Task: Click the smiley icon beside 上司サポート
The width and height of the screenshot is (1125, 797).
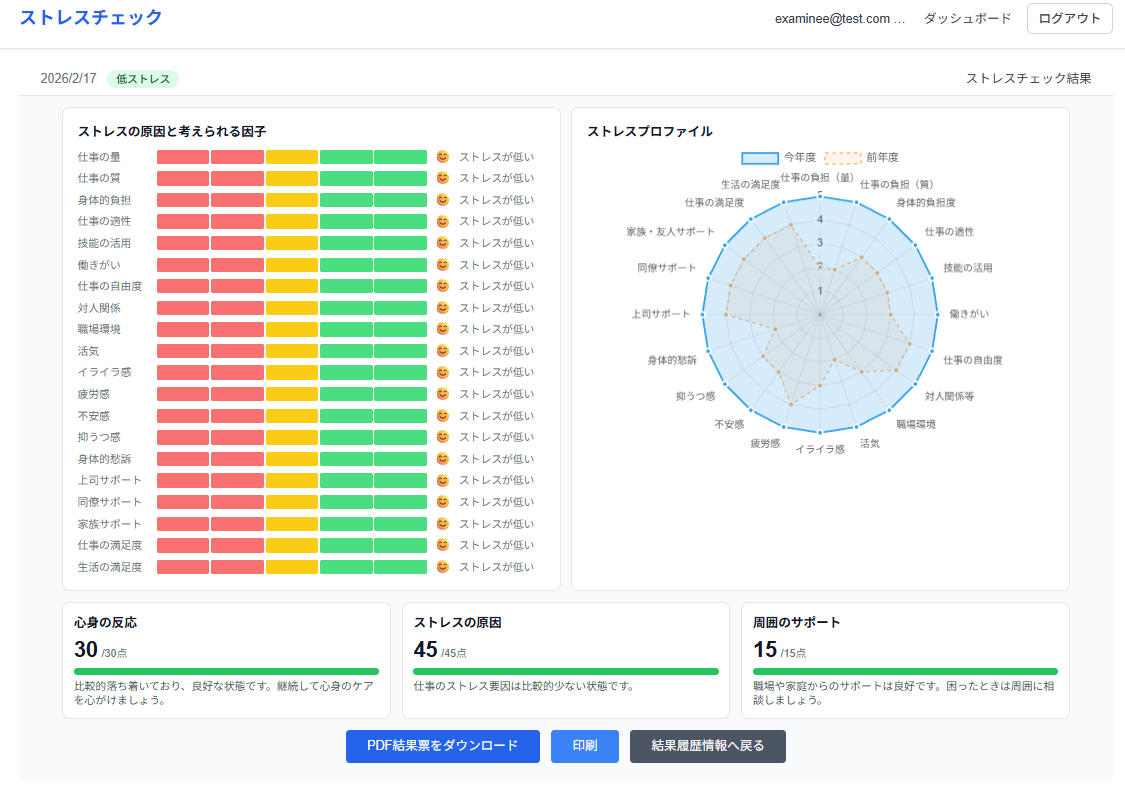Action: [x=443, y=480]
